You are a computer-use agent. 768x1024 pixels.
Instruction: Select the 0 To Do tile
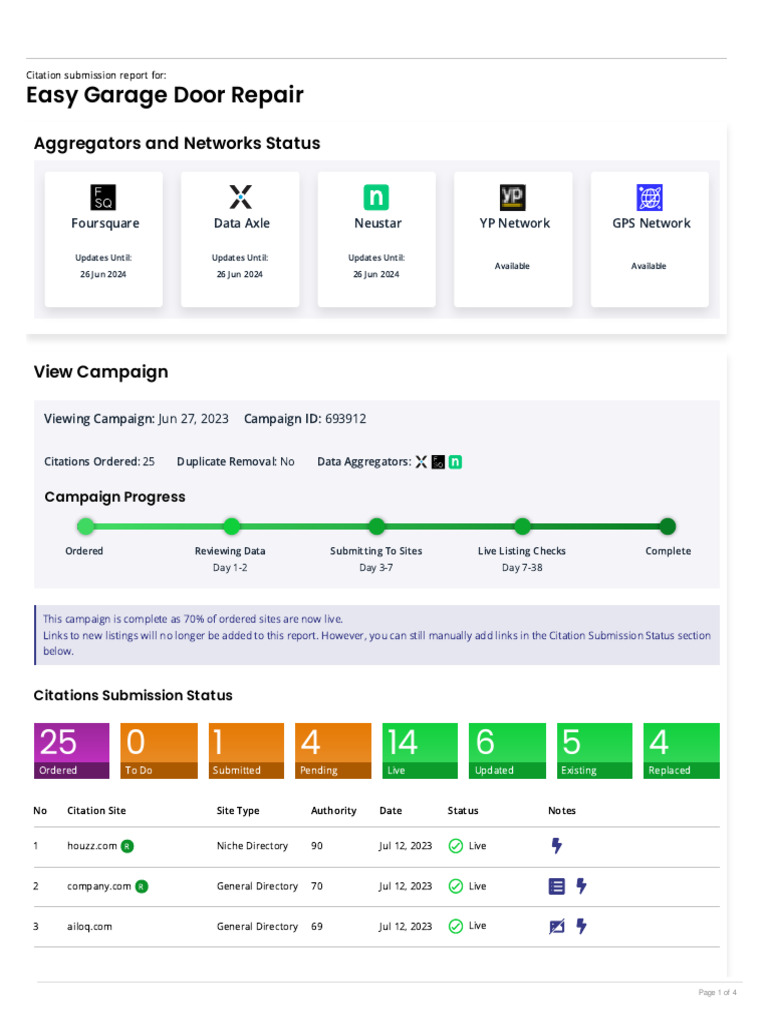click(159, 751)
